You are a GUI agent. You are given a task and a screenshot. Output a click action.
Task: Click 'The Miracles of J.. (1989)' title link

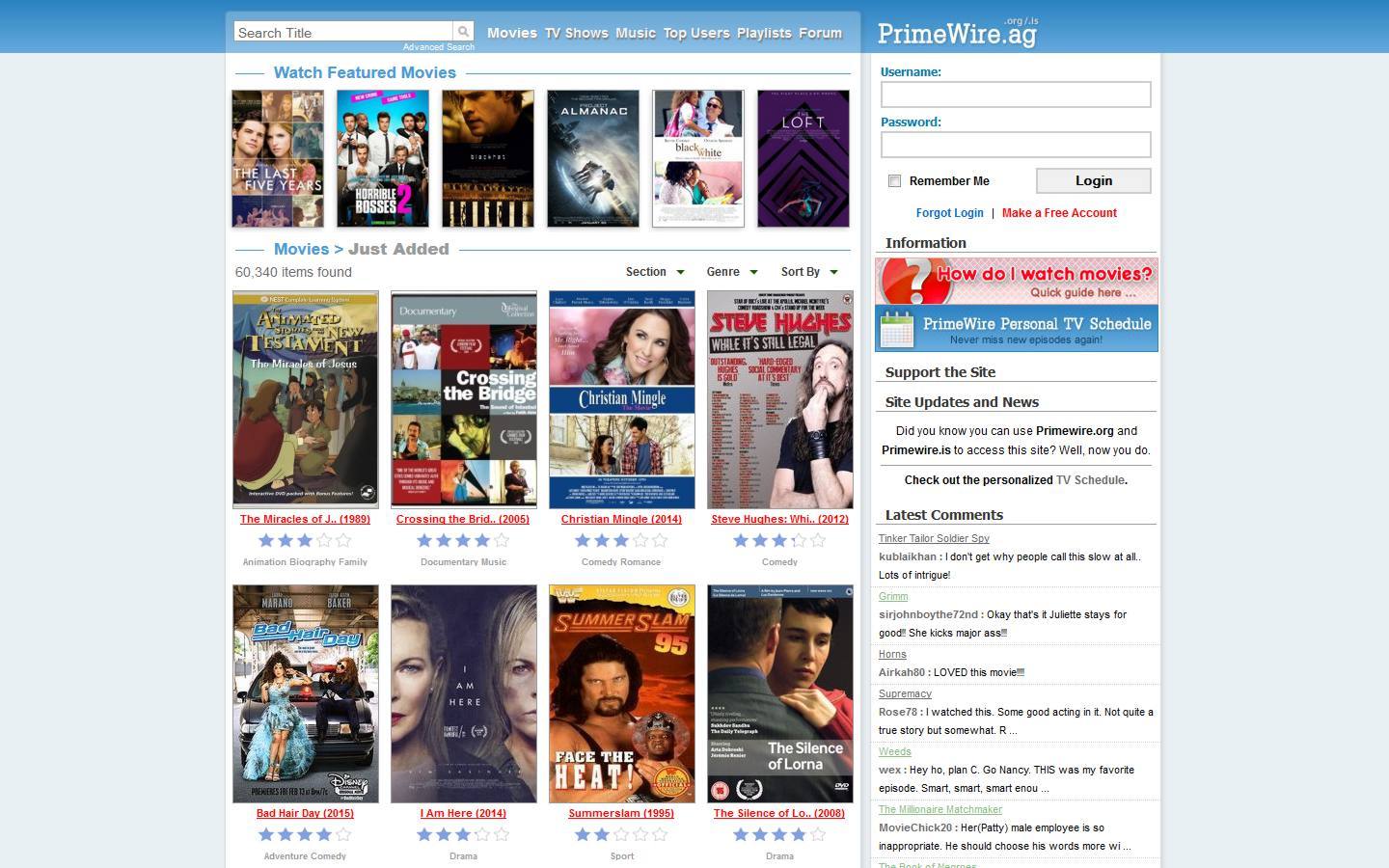pyautogui.click(x=305, y=519)
